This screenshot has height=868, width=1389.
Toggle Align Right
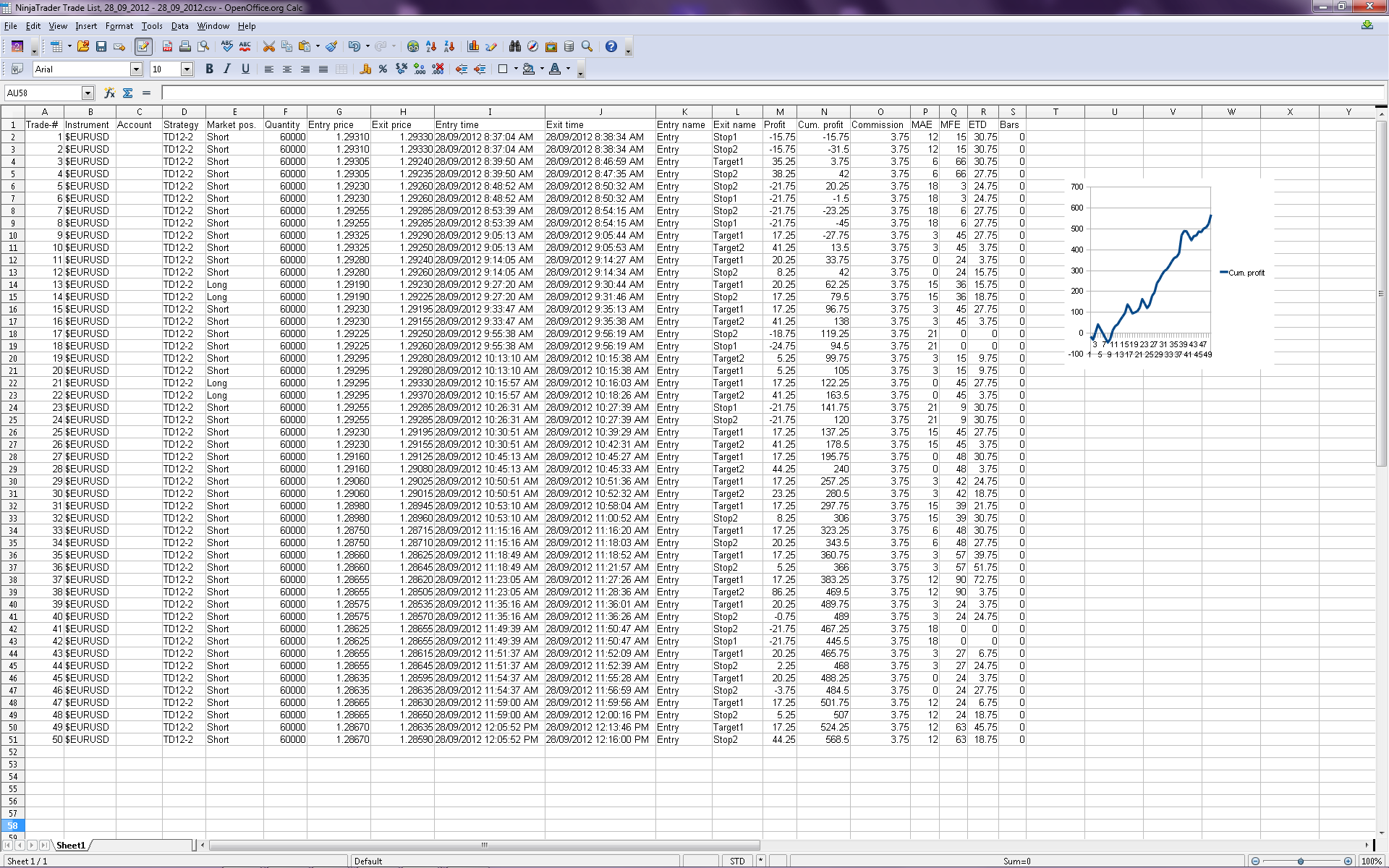click(305, 69)
